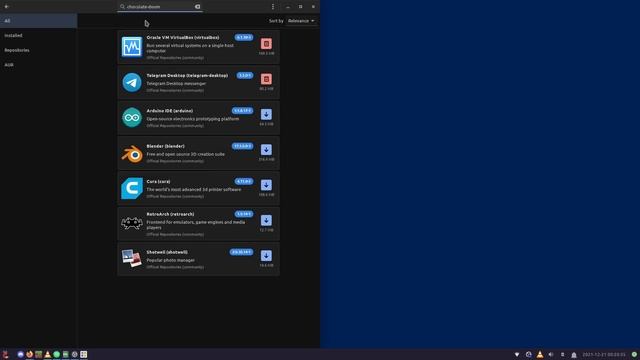Select the All category in the sidebar
Screen dimensions: 640x360
pyautogui.click(x=38, y=21)
